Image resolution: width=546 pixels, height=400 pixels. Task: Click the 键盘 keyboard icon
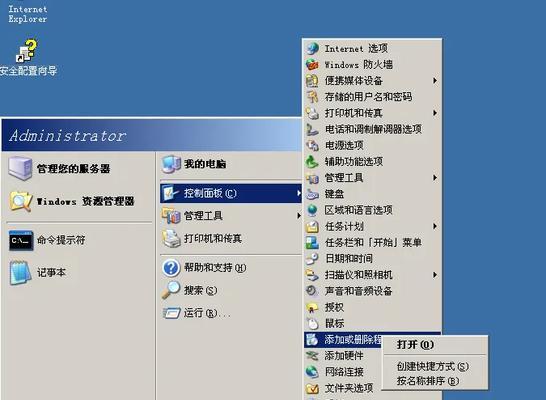point(312,194)
